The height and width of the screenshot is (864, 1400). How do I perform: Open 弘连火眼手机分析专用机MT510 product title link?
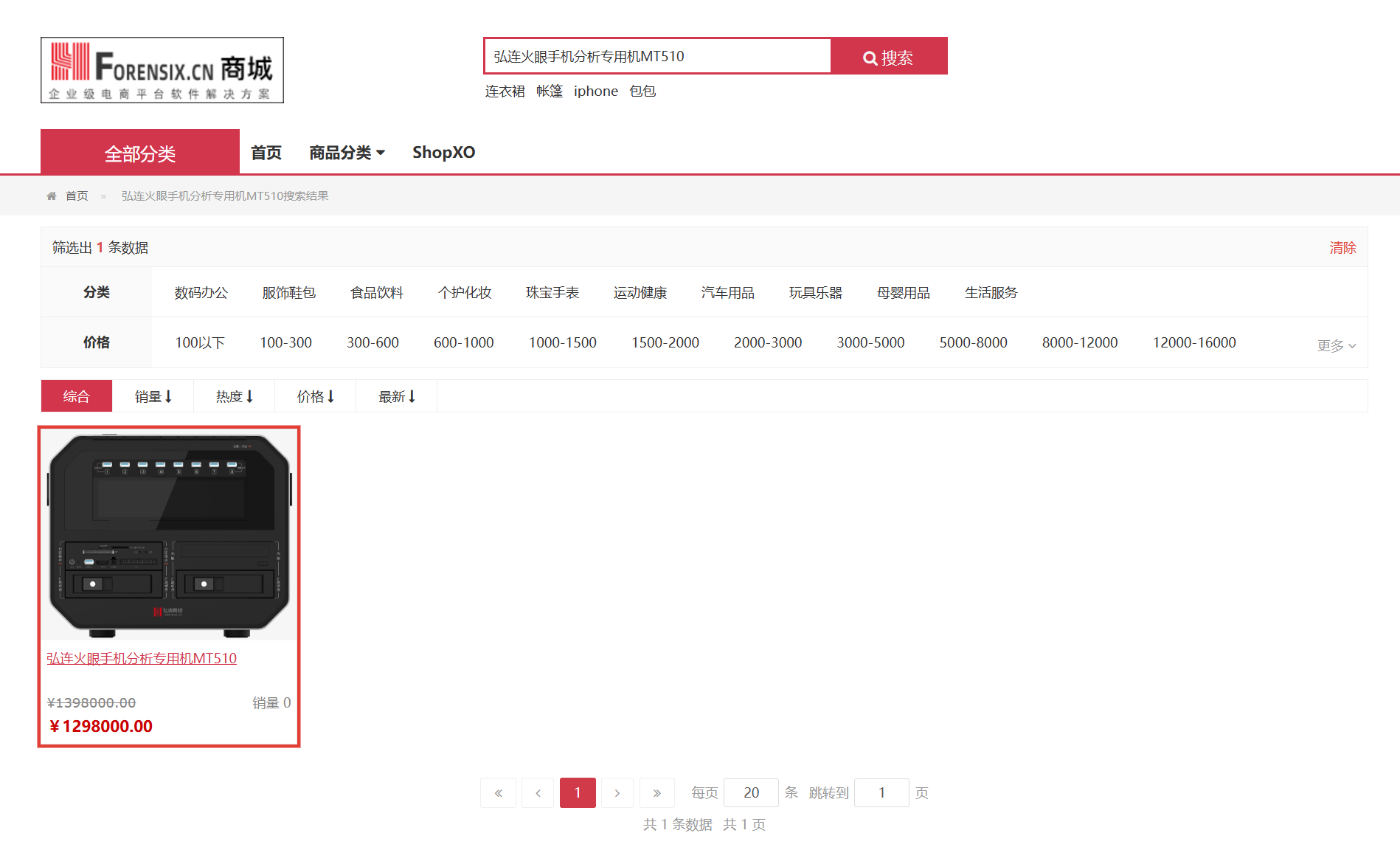(x=142, y=659)
